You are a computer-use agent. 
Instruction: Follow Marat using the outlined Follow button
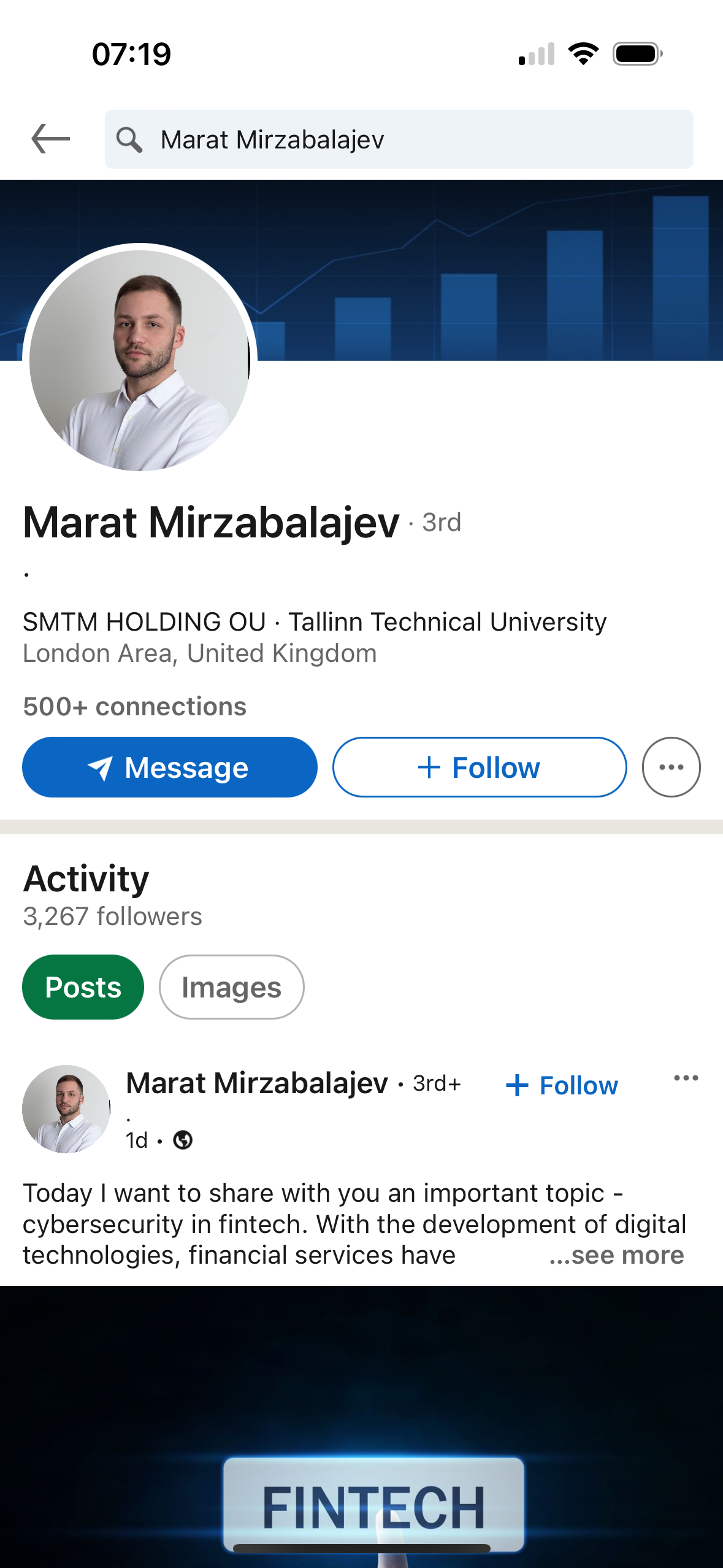point(480,767)
